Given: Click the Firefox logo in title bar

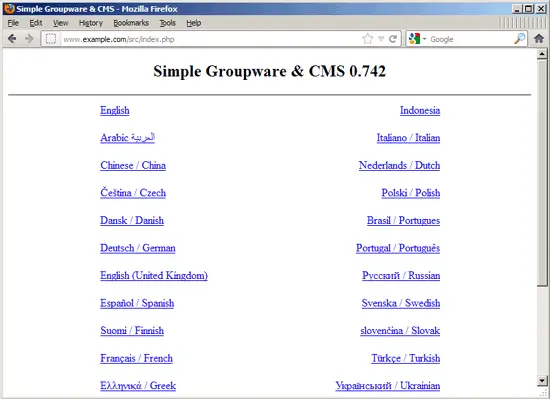Looking at the screenshot, I should click(9, 8).
